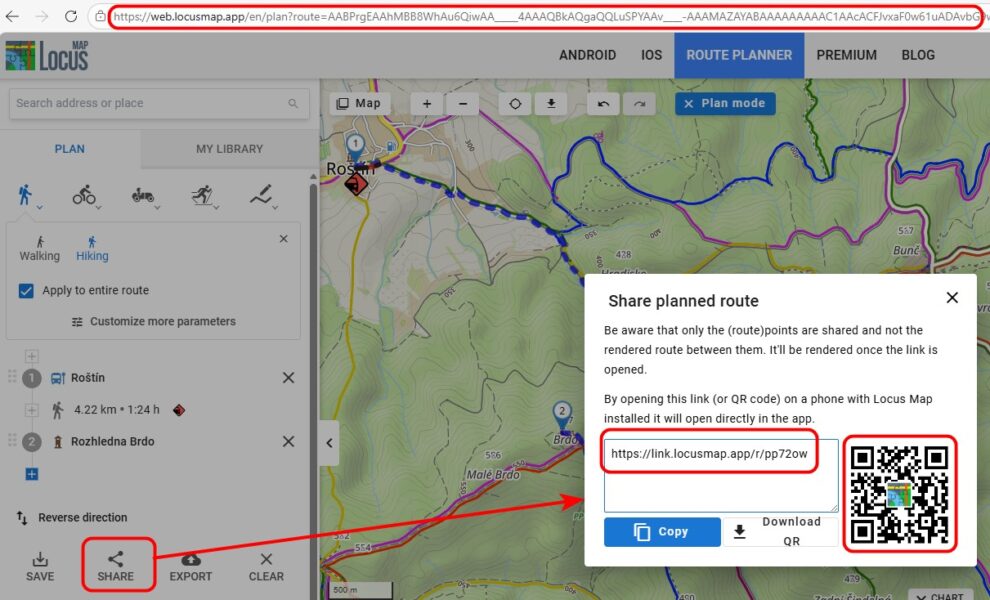
Task: Select the Walking profile option
Action: [x=40, y=248]
